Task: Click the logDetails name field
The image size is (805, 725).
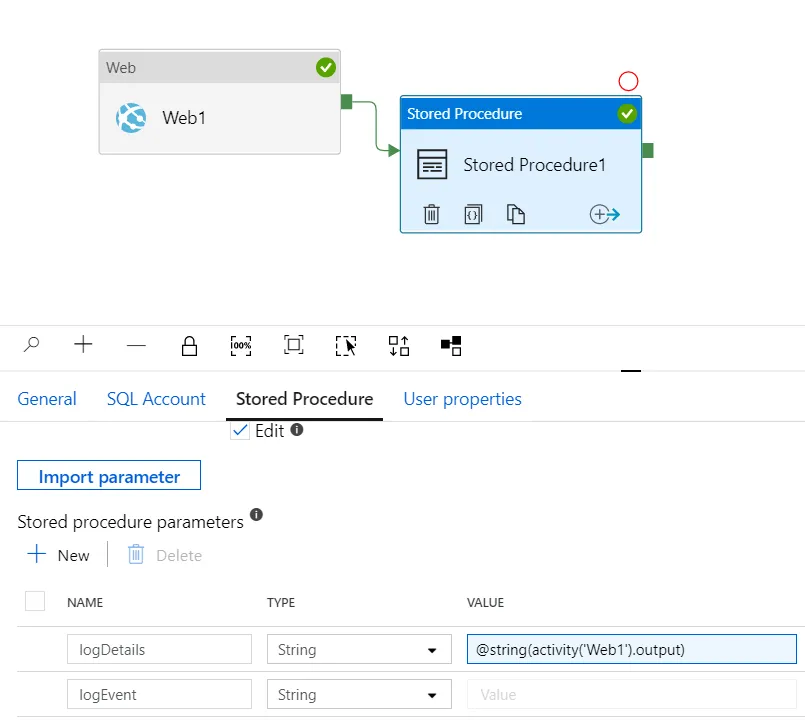Action: [159, 650]
